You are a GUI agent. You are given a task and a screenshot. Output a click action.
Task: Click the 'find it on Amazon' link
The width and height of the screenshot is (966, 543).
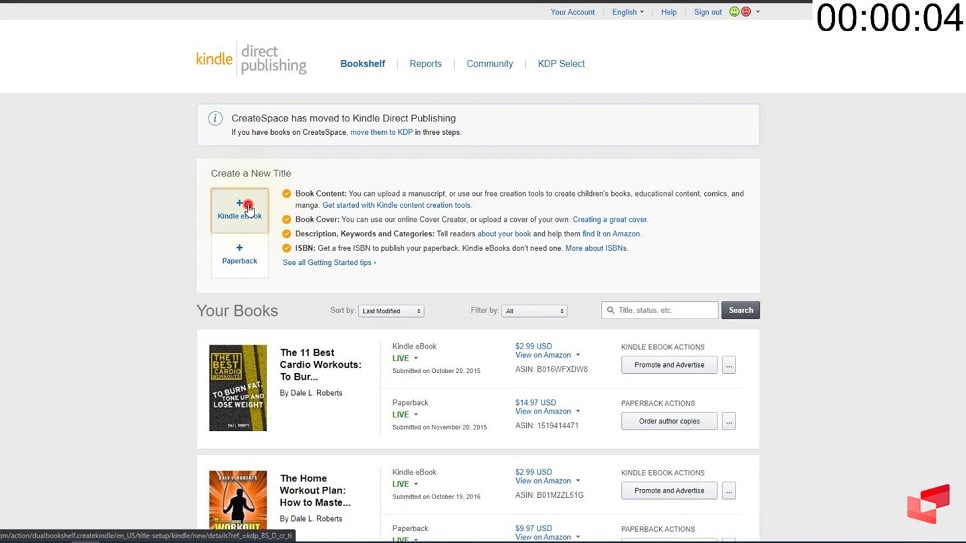pos(611,234)
